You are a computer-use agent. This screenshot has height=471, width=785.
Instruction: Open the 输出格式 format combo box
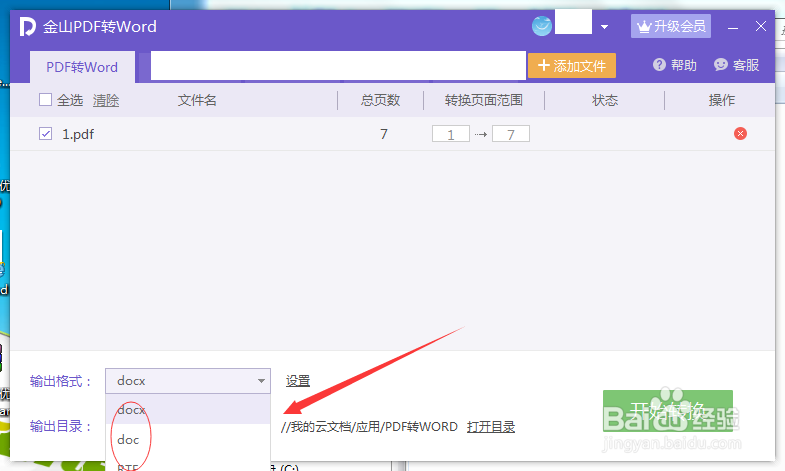[x=188, y=381]
